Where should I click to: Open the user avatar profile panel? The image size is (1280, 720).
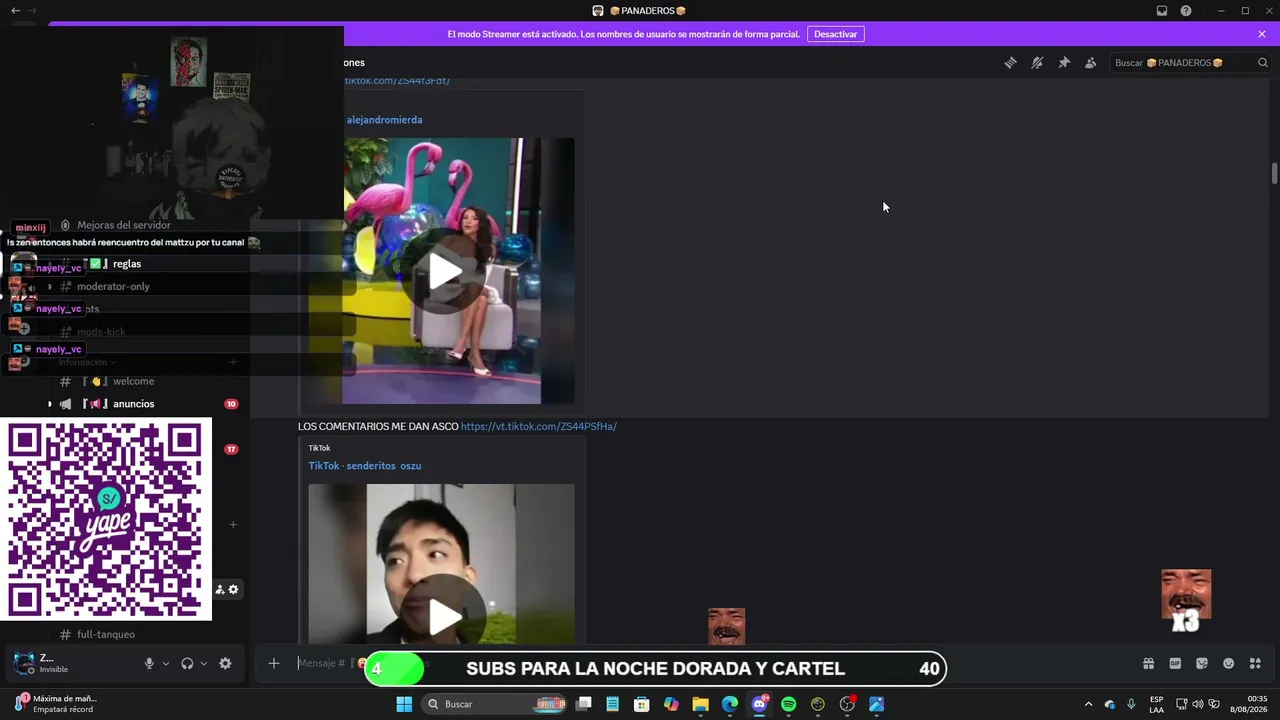[x=23, y=663]
